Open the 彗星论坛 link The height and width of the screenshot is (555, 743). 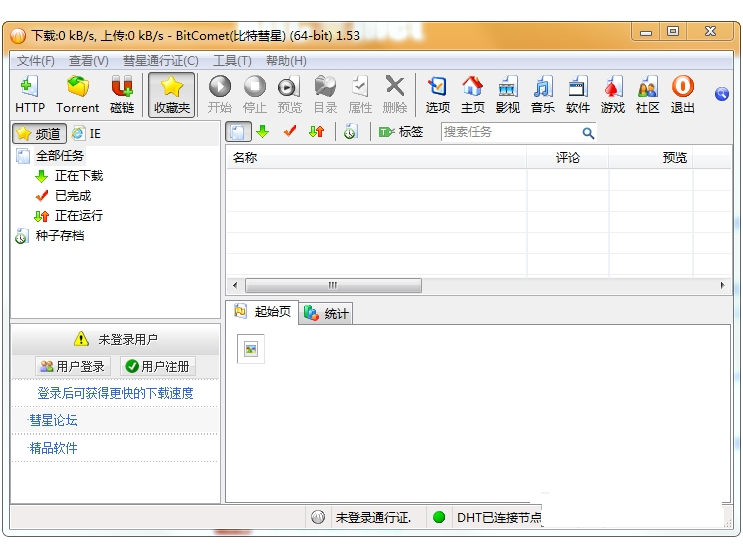[x=53, y=420]
